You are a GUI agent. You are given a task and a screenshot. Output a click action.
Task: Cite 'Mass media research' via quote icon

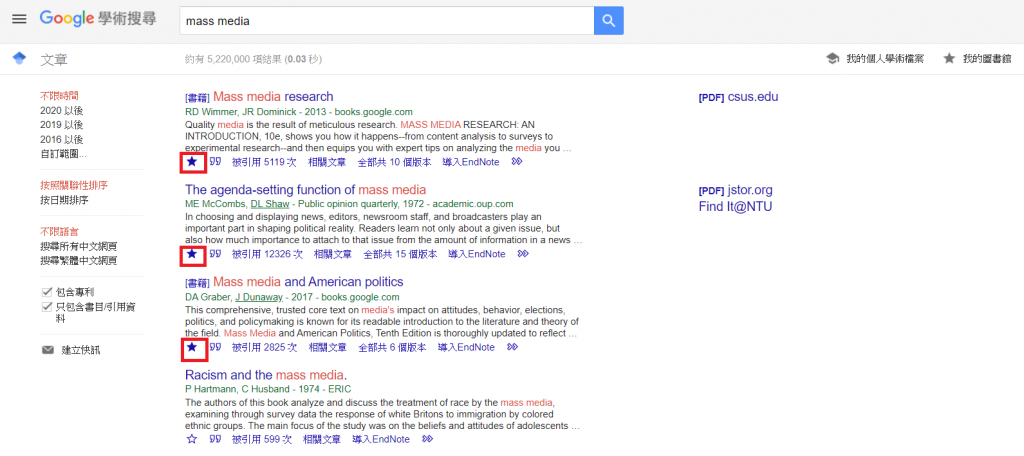click(216, 162)
